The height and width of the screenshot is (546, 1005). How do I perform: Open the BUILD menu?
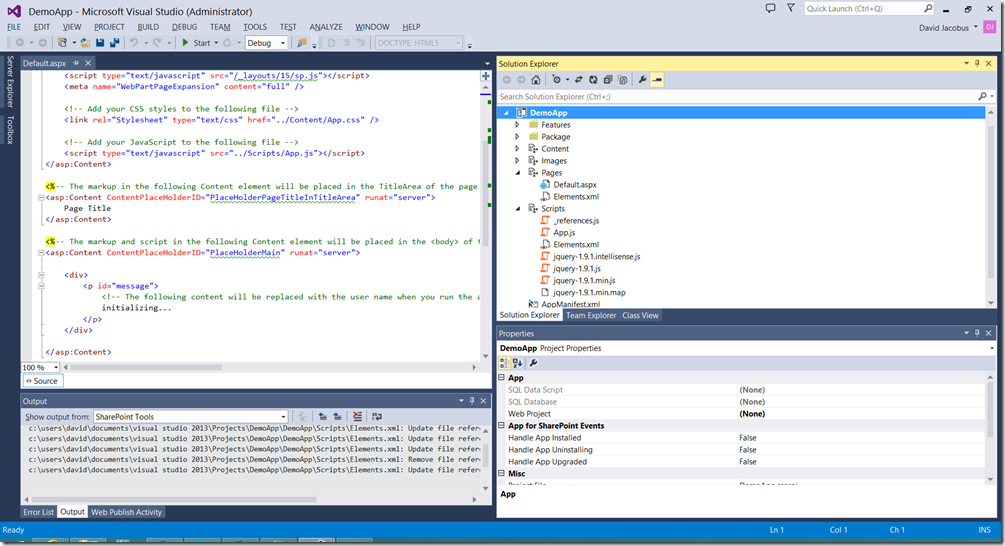(148, 27)
